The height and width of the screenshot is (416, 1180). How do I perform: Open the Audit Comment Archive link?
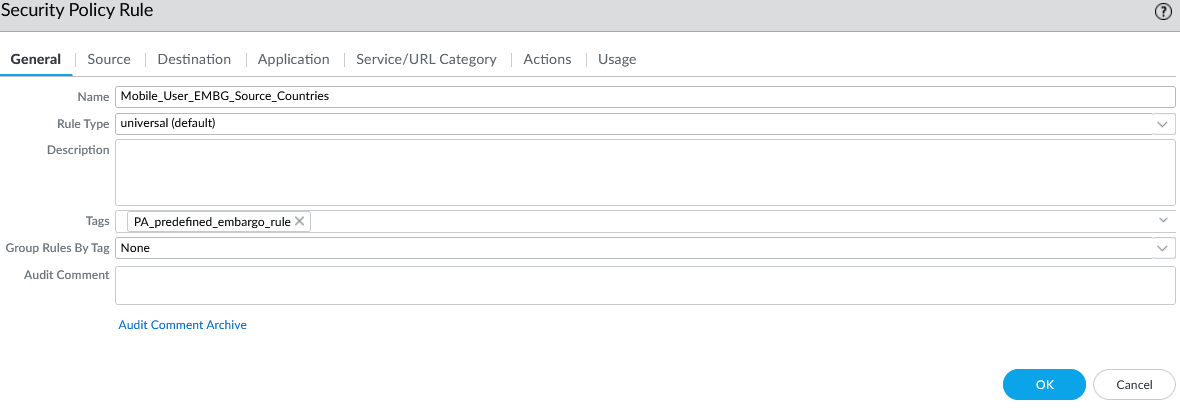(182, 325)
